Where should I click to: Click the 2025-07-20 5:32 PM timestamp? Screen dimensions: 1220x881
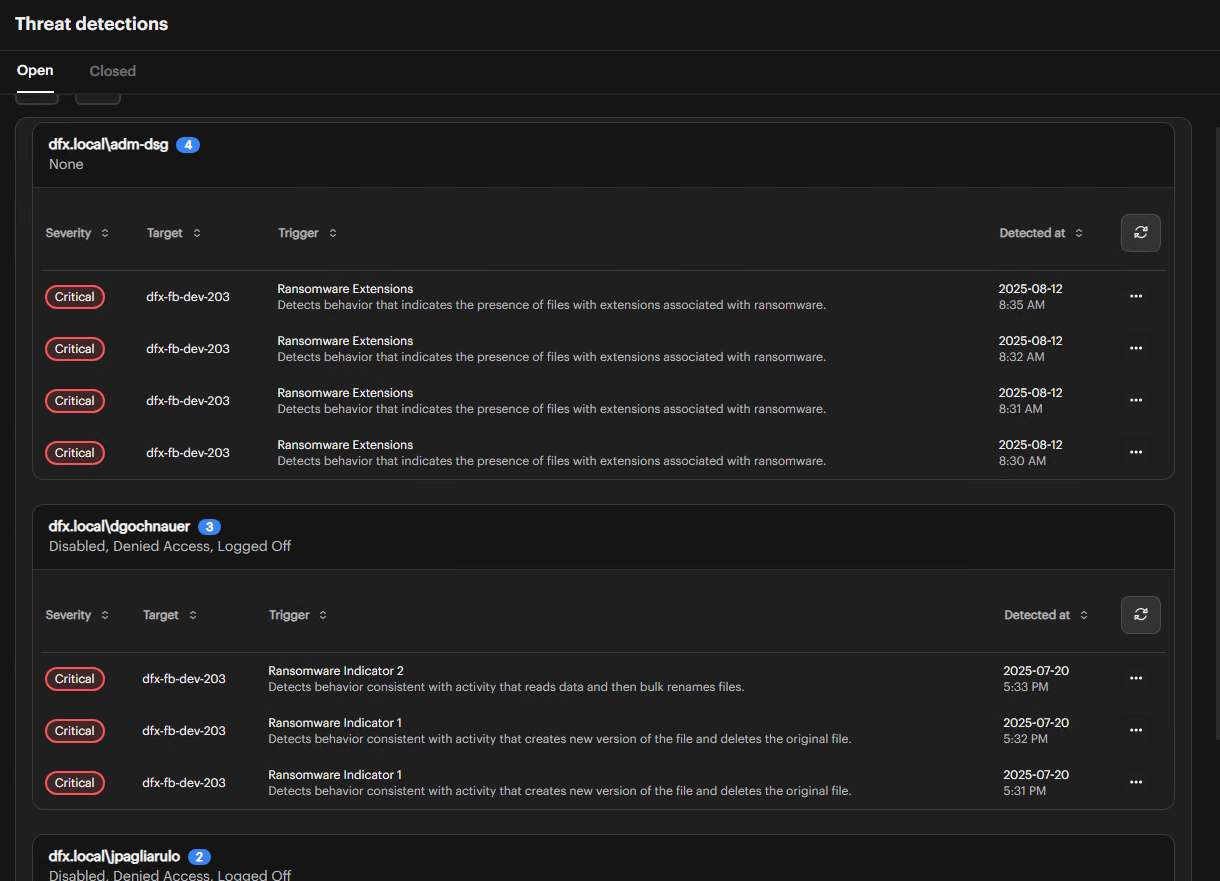(x=1036, y=731)
